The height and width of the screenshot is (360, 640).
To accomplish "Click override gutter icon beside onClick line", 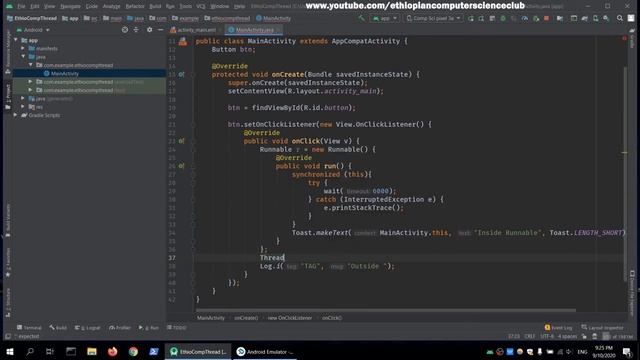I will coord(181,141).
